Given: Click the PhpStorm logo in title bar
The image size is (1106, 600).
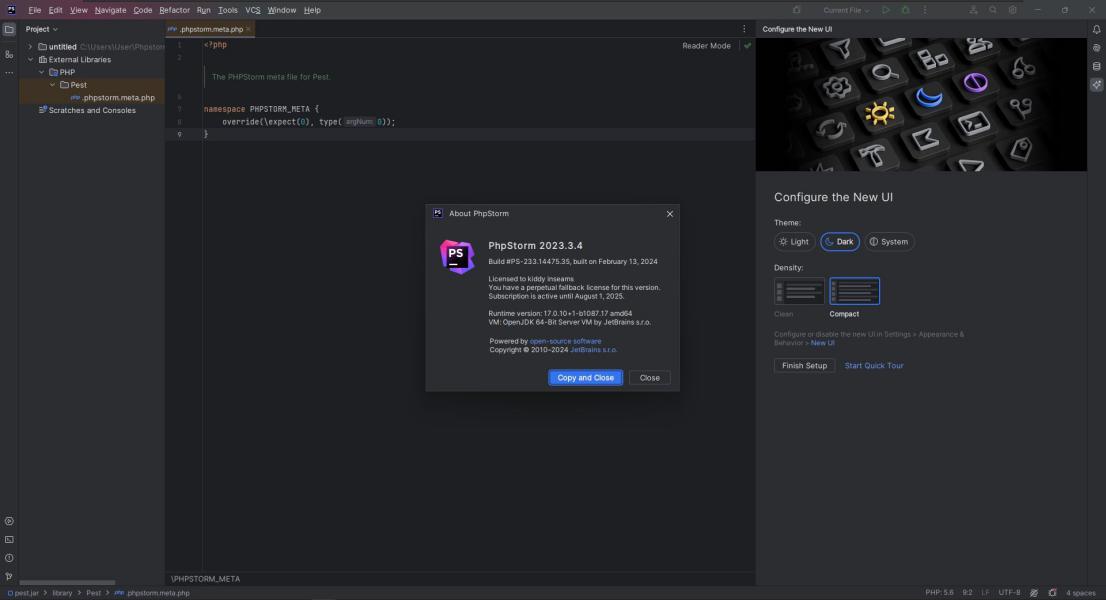Looking at the screenshot, I should pyautogui.click(x=11, y=10).
